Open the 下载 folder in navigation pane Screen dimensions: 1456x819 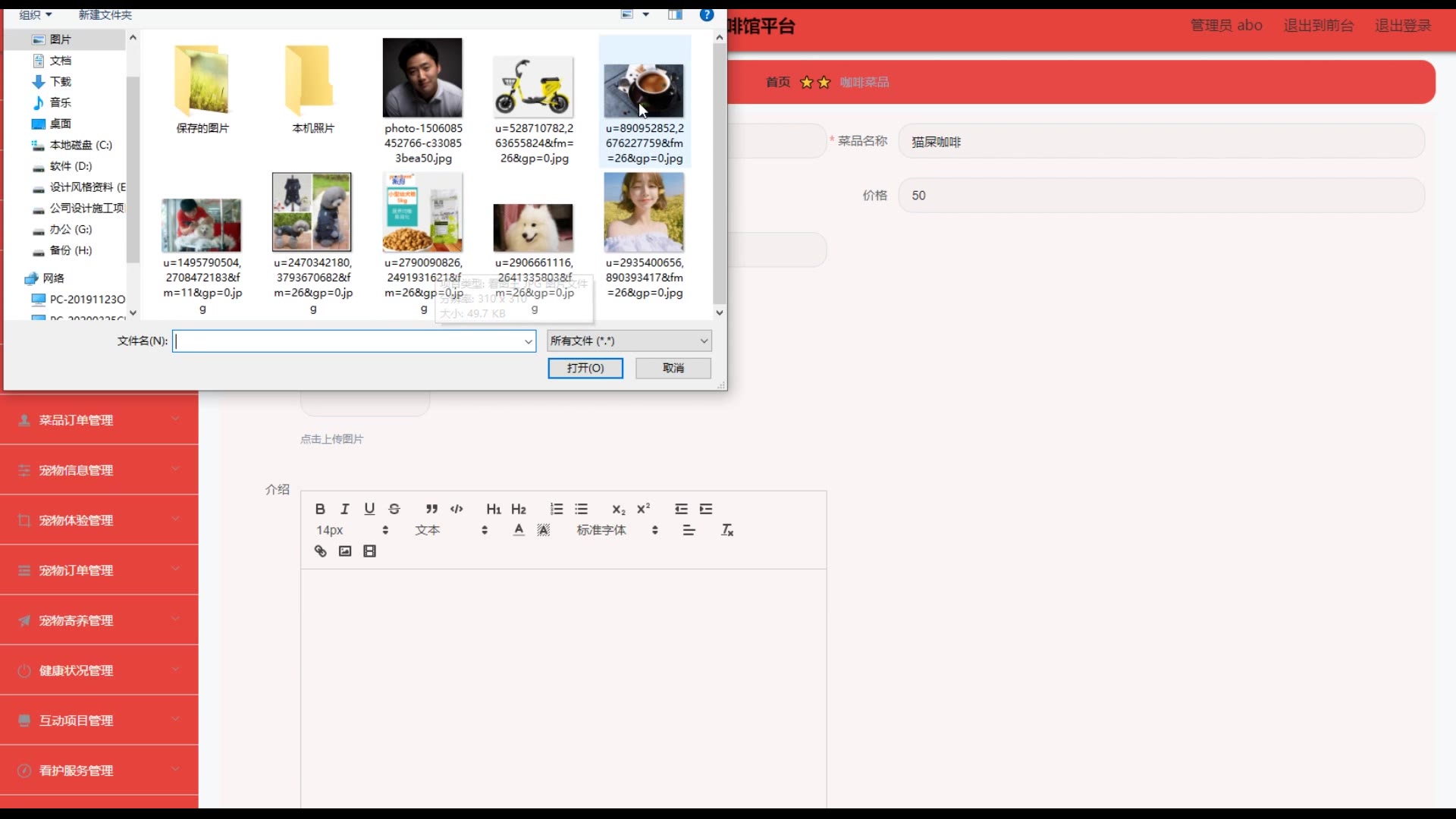click(60, 81)
